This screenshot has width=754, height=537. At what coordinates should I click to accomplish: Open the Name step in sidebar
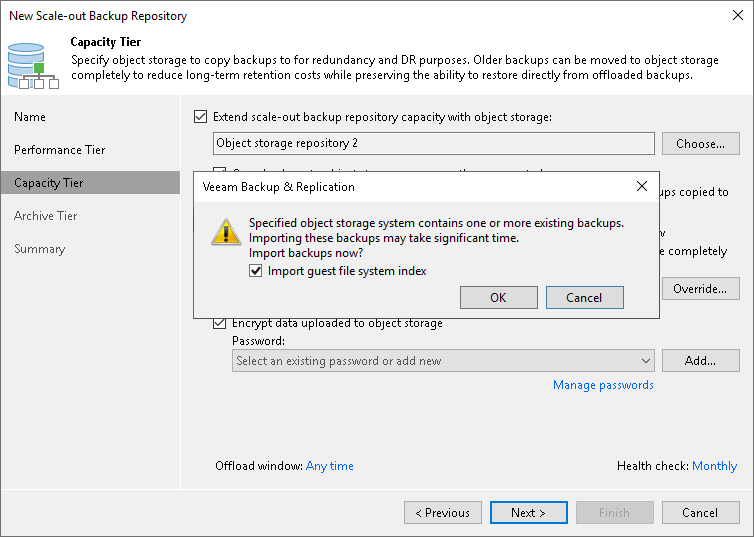tap(30, 117)
